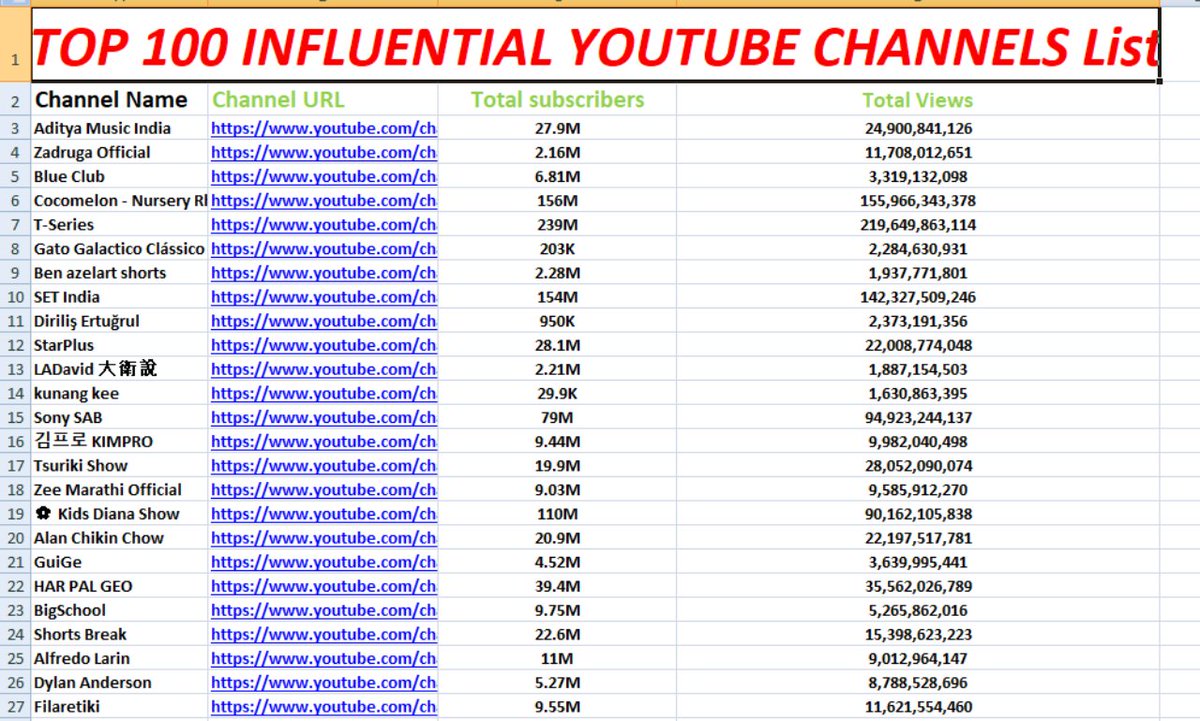The image size is (1200, 721).
Task: Select row 15 via its row header
Action: (x=15, y=417)
